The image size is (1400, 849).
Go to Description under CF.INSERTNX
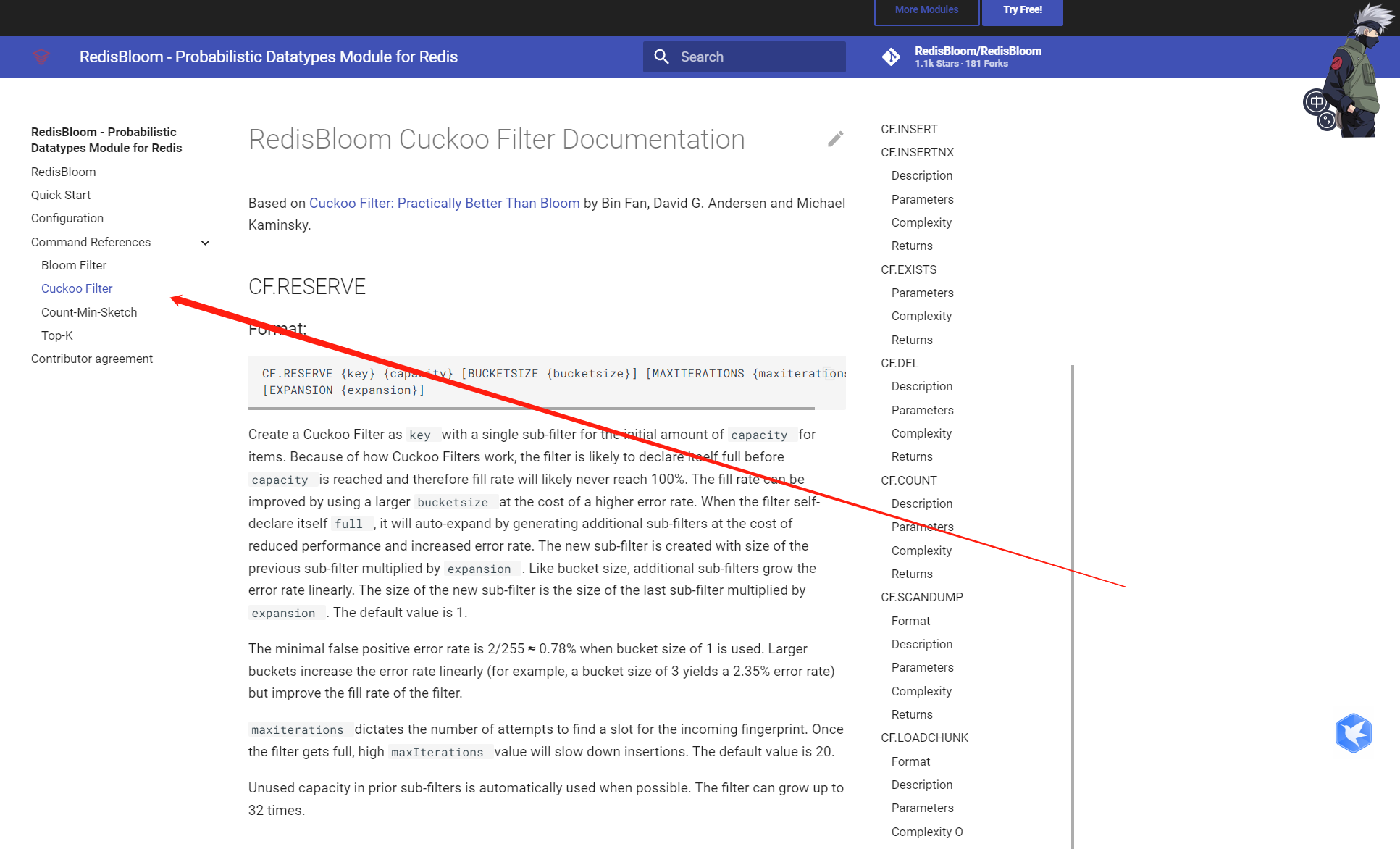(x=922, y=175)
